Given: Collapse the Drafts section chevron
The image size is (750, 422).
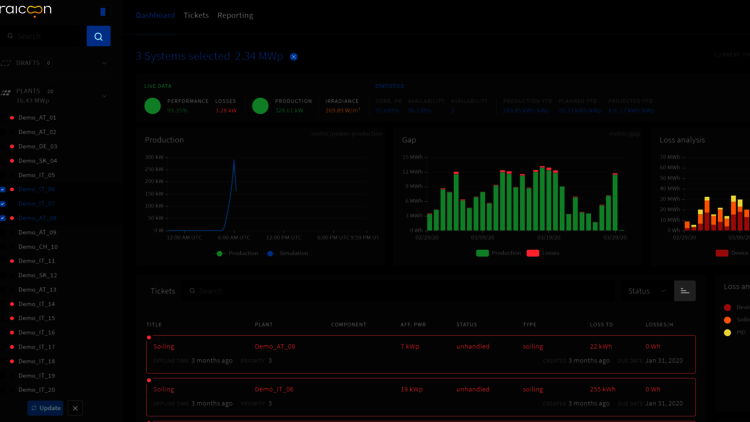Looking at the screenshot, I should pyautogui.click(x=104, y=63).
